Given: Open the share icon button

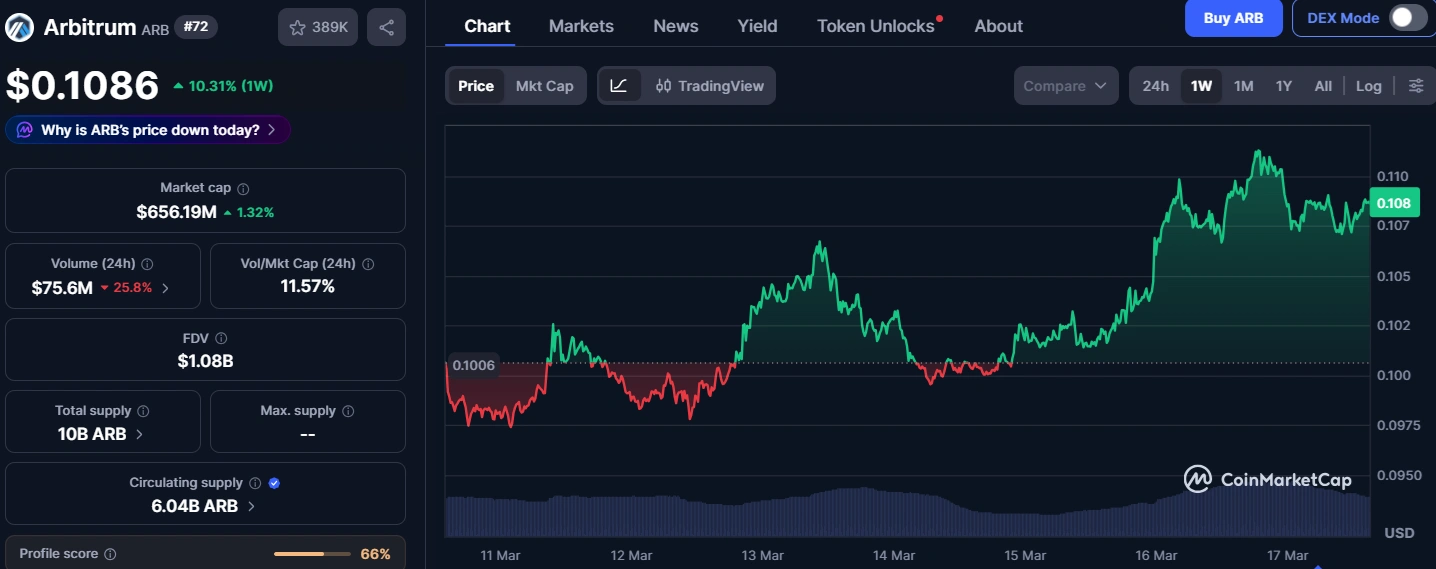Looking at the screenshot, I should (x=386, y=27).
